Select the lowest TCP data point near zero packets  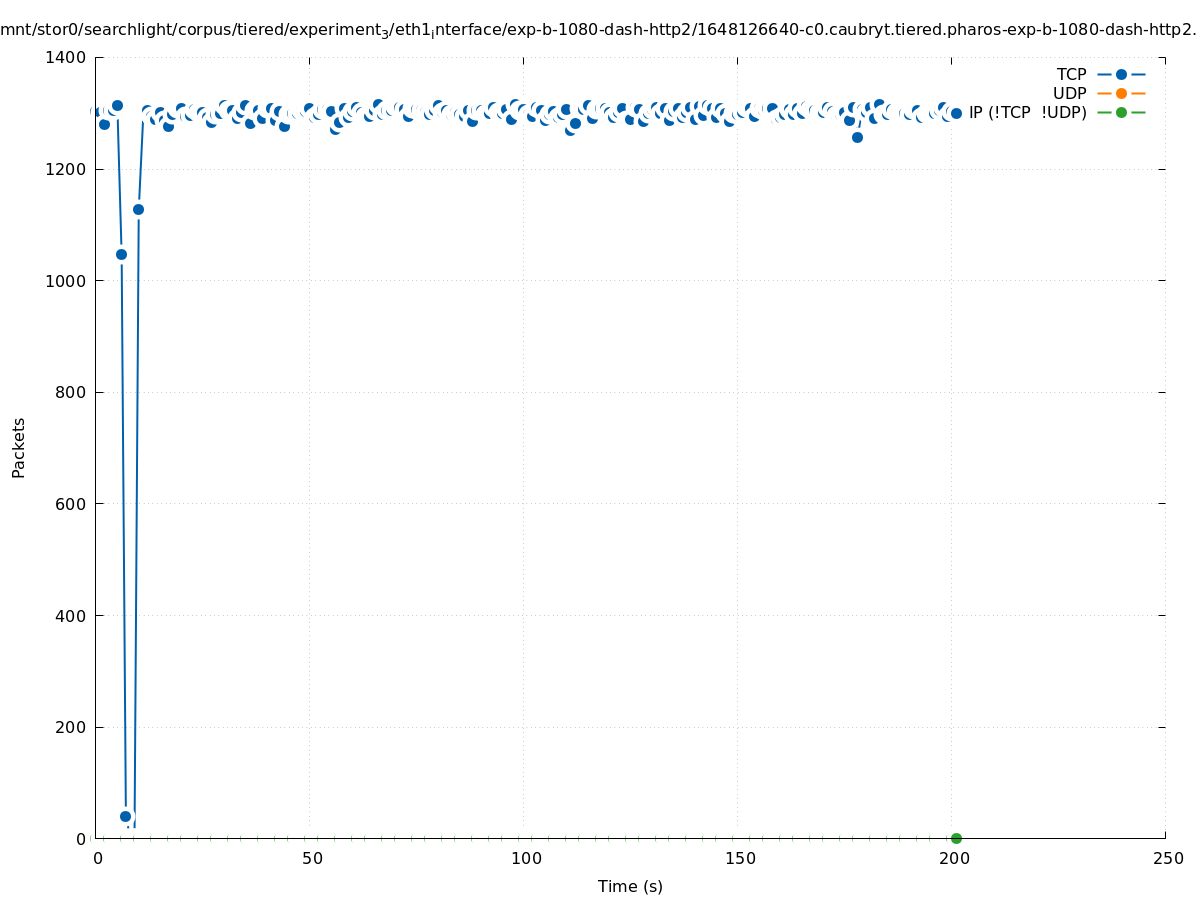[x=126, y=816]
